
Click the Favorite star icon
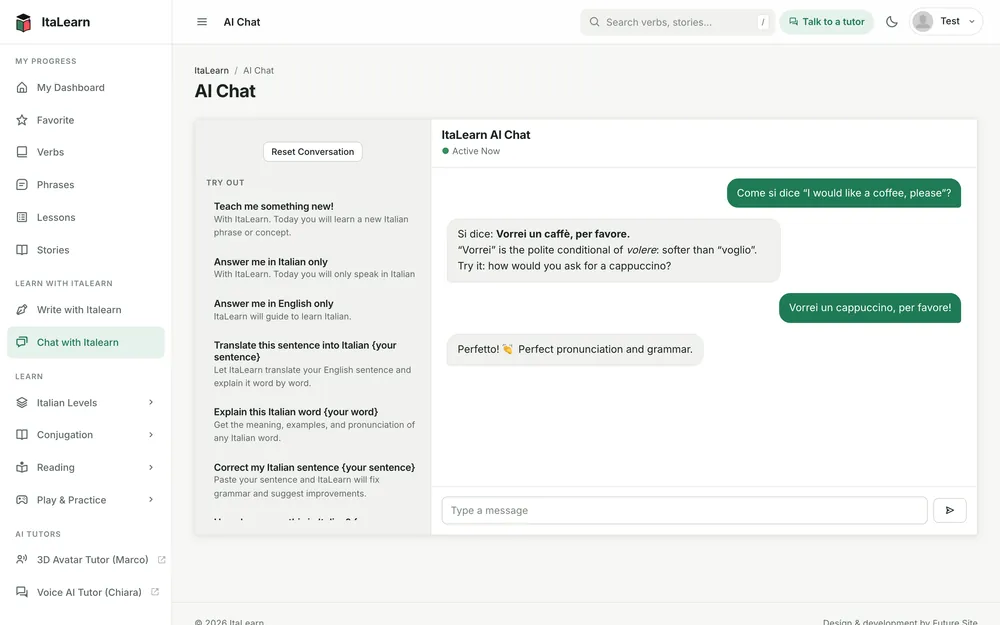[x=22, y=120]
